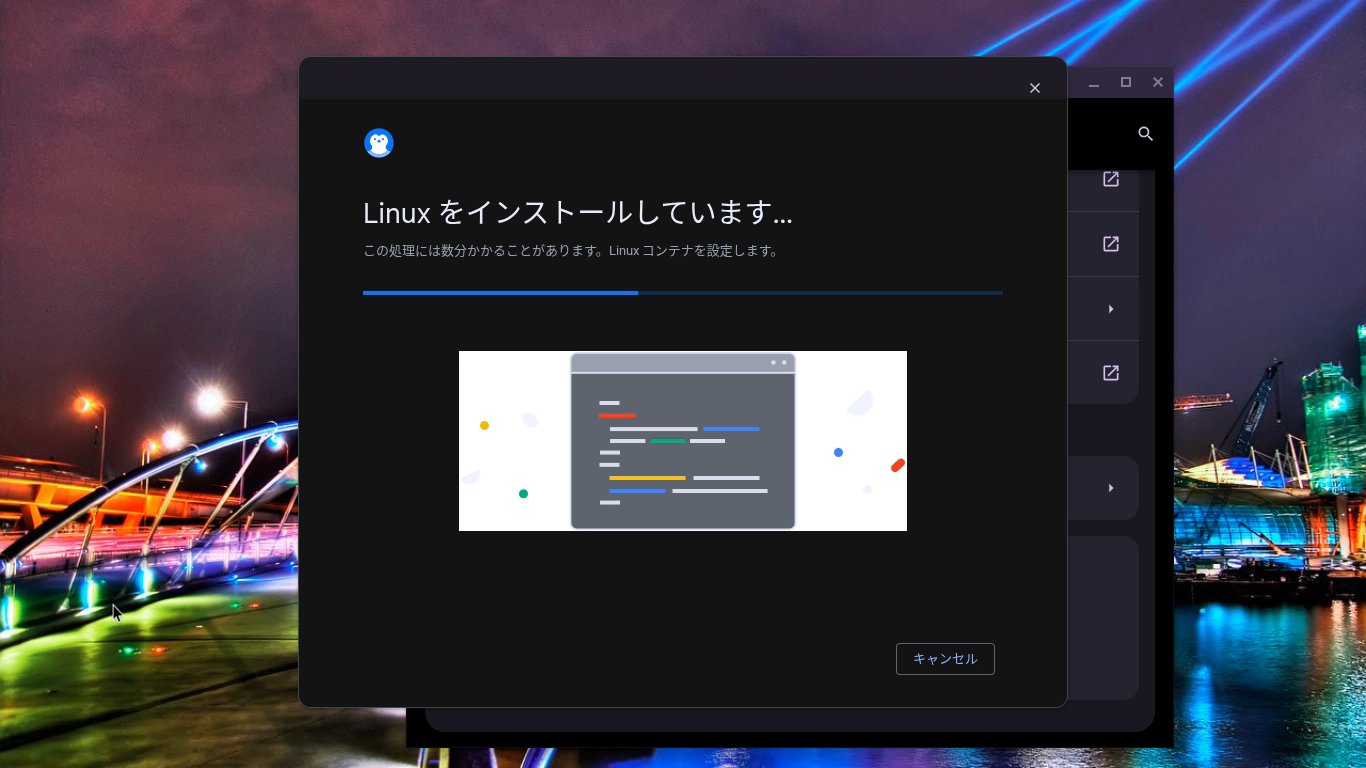Viewport: 1366px width, 768px height.
Task: Maximize the Settings window behind the dialog
Action: (1126, 82)
